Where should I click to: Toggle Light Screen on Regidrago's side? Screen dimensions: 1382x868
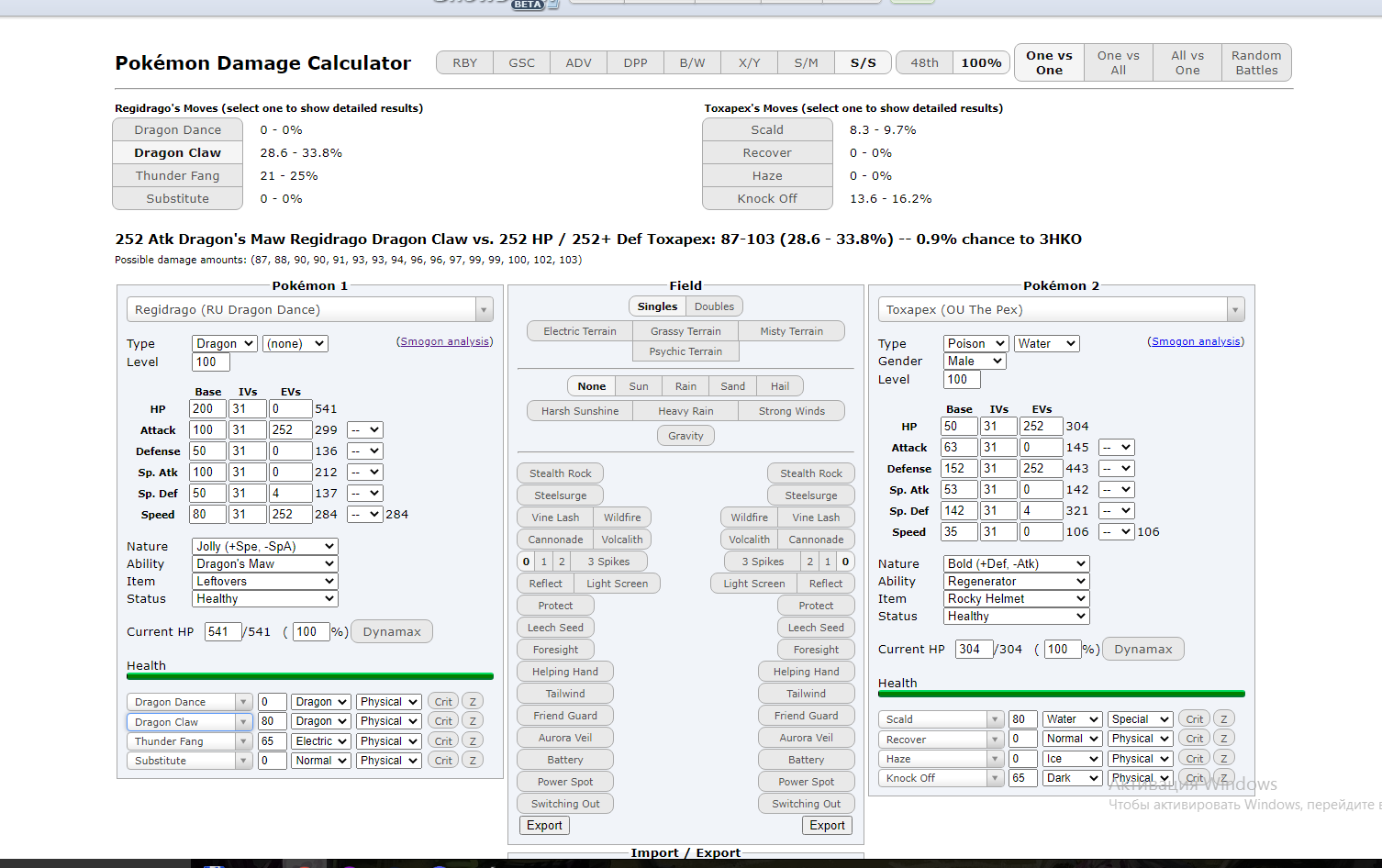coord(617,584)
